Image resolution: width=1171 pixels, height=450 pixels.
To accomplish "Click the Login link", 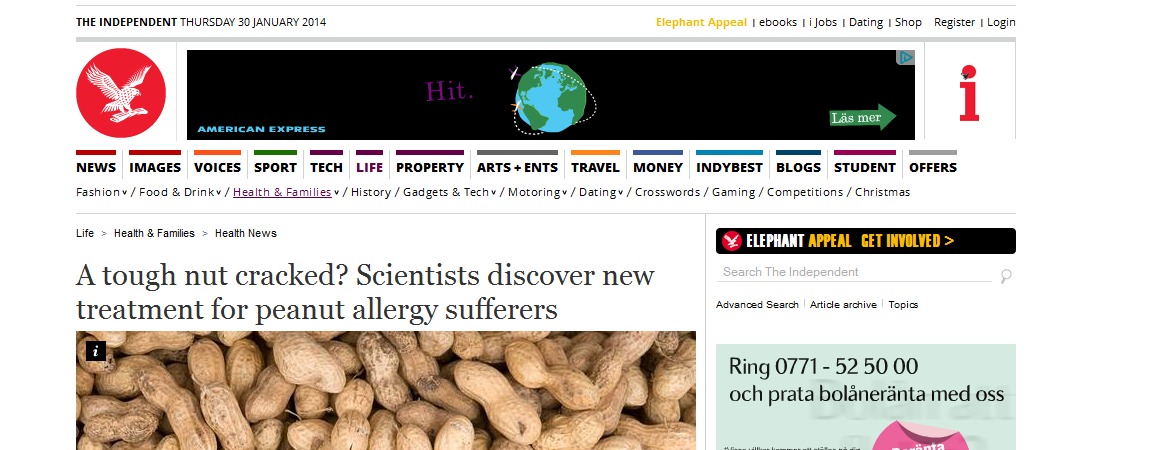I will 1001,22.
